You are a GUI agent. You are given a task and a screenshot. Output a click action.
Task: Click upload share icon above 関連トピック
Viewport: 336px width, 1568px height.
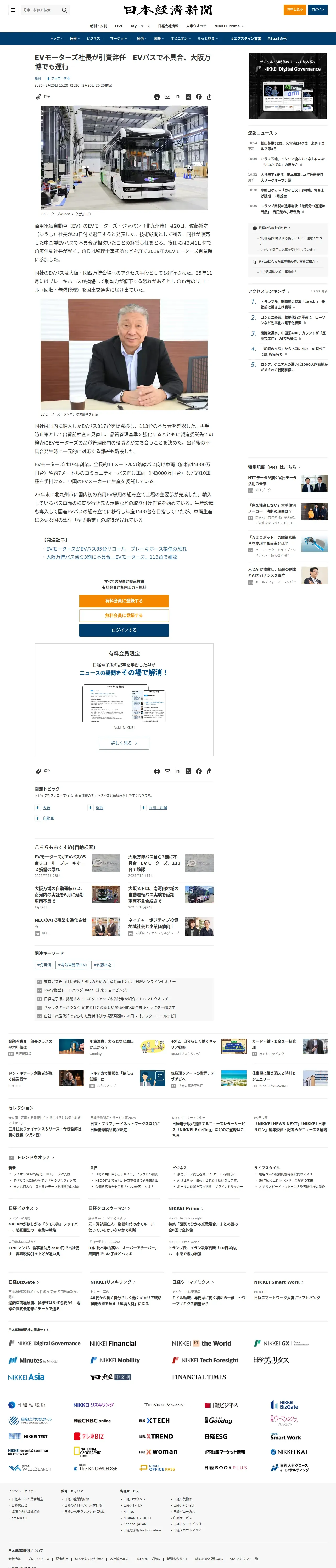(209, 771)
